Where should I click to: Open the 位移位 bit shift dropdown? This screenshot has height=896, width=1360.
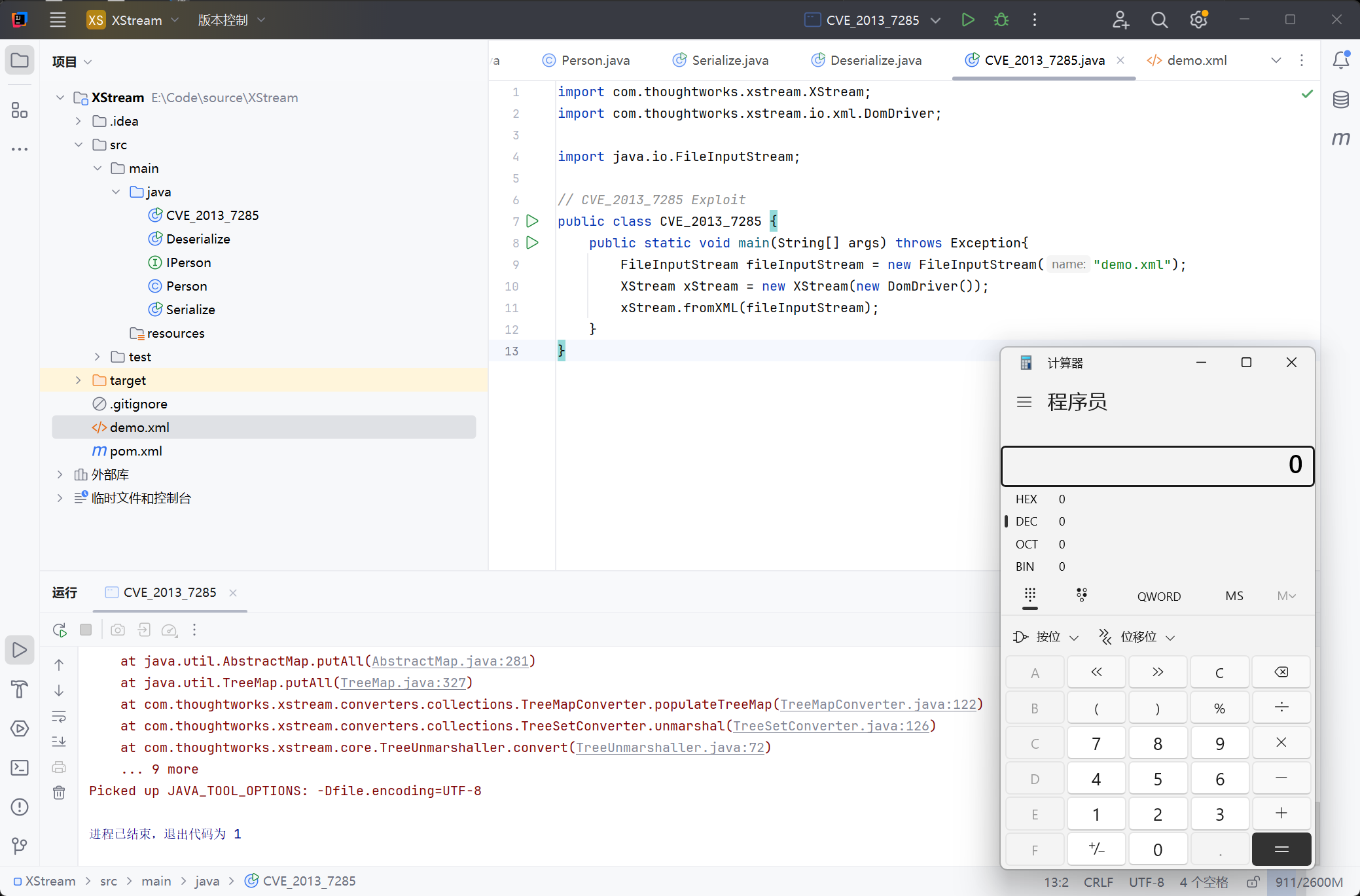tap(1137, 637)
